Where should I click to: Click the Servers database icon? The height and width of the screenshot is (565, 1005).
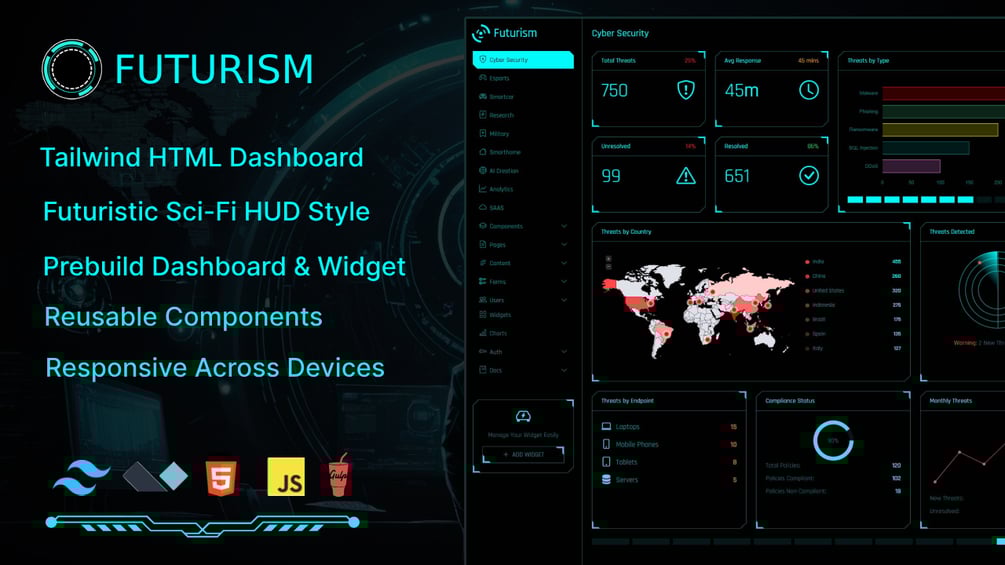tap(606, 479)
